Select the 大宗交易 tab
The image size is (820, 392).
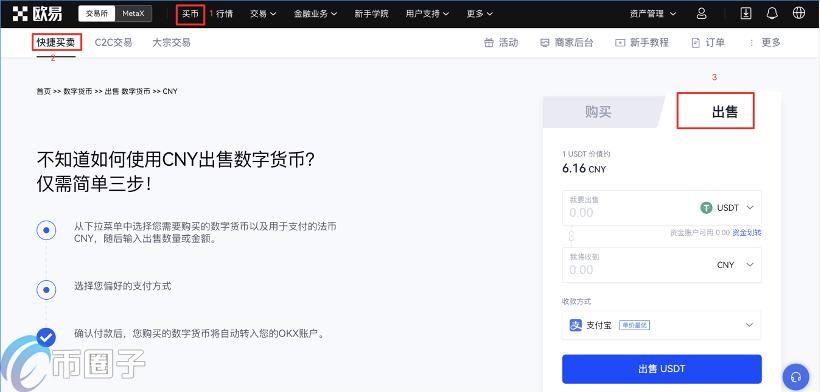(171, 43)
